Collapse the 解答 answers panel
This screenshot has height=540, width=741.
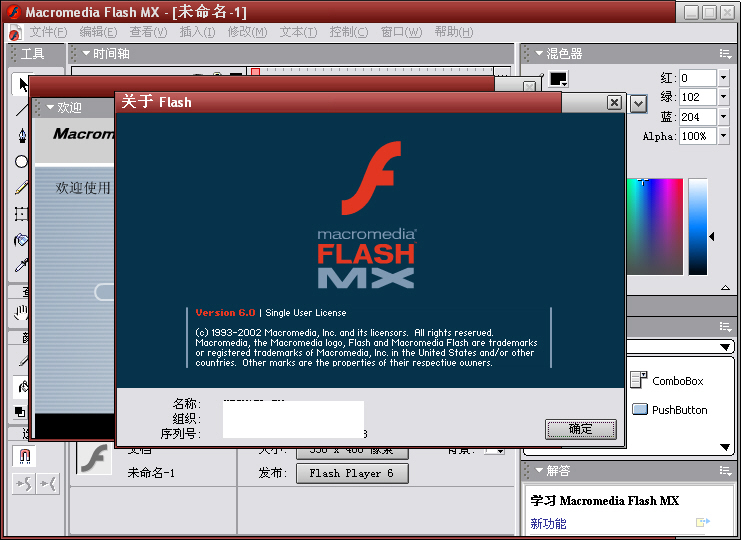click(x=539, y=470)
